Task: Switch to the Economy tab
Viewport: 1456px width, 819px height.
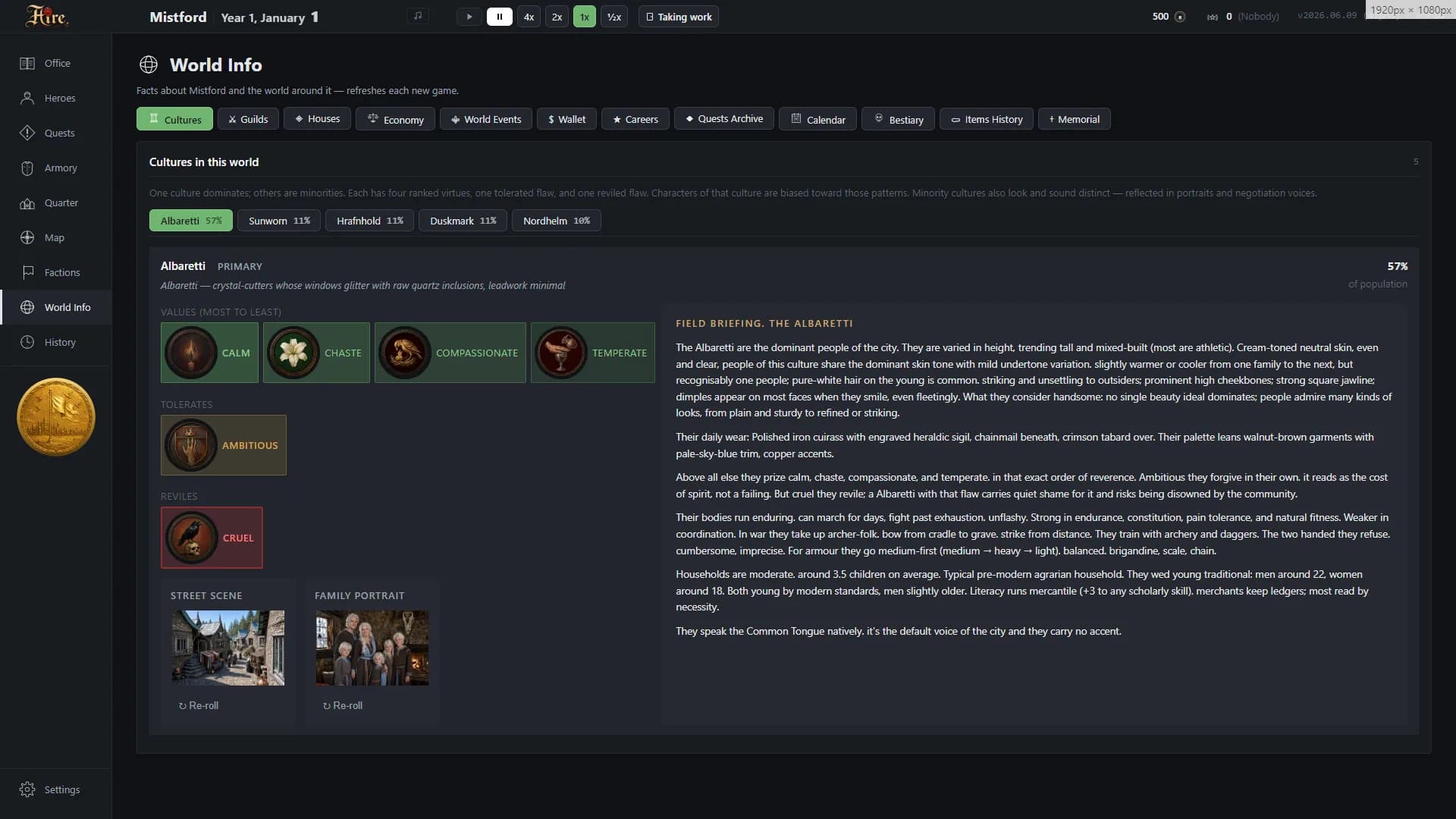Action: [x=395, y=119]
